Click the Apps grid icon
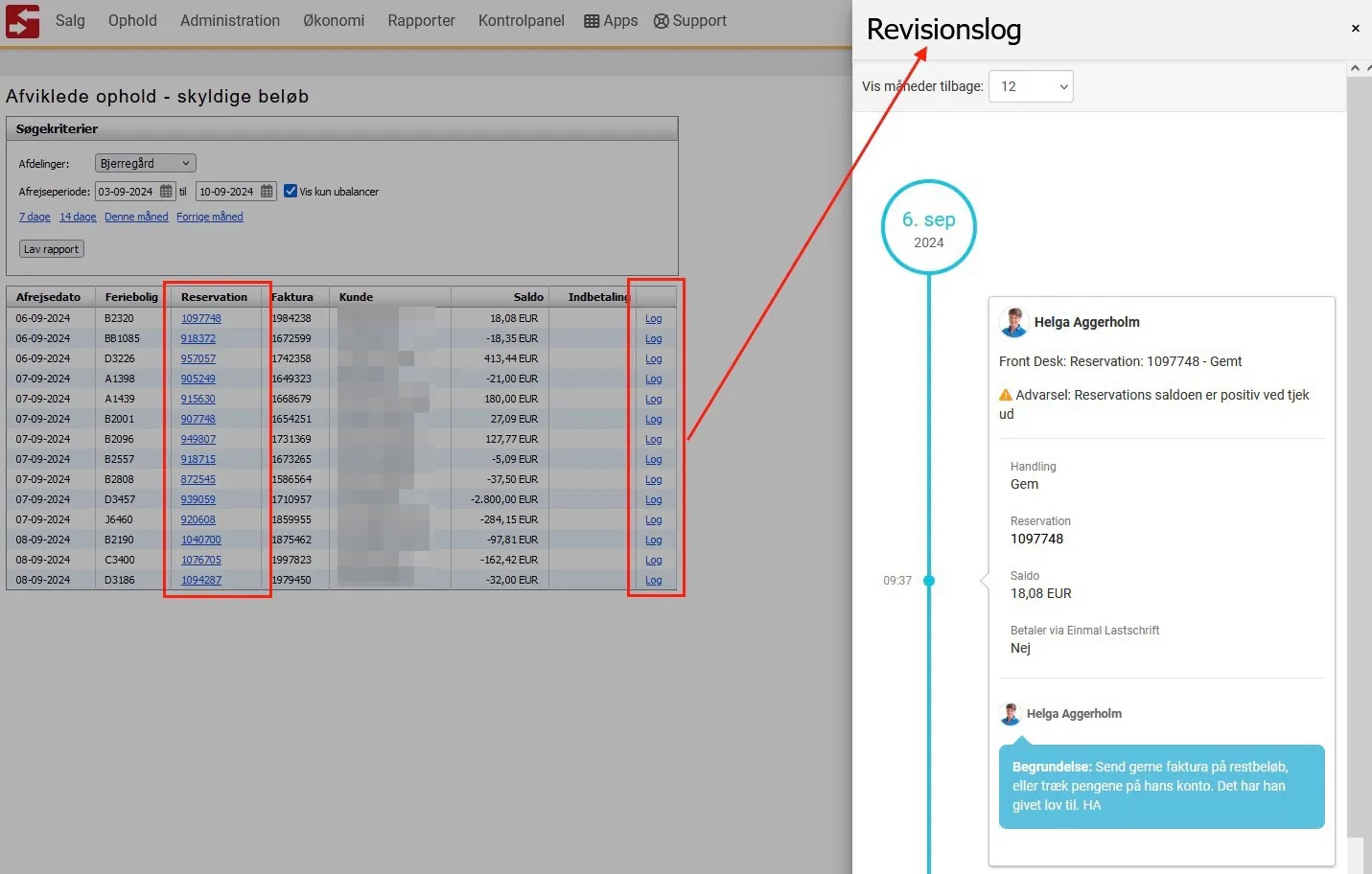Image resolution: width=1372 pixels, height=874 pixels. [592, 21]
